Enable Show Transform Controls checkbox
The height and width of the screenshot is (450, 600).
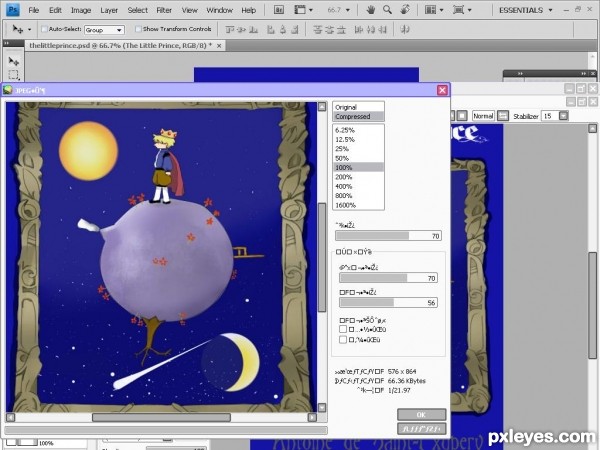coord(138,29)
